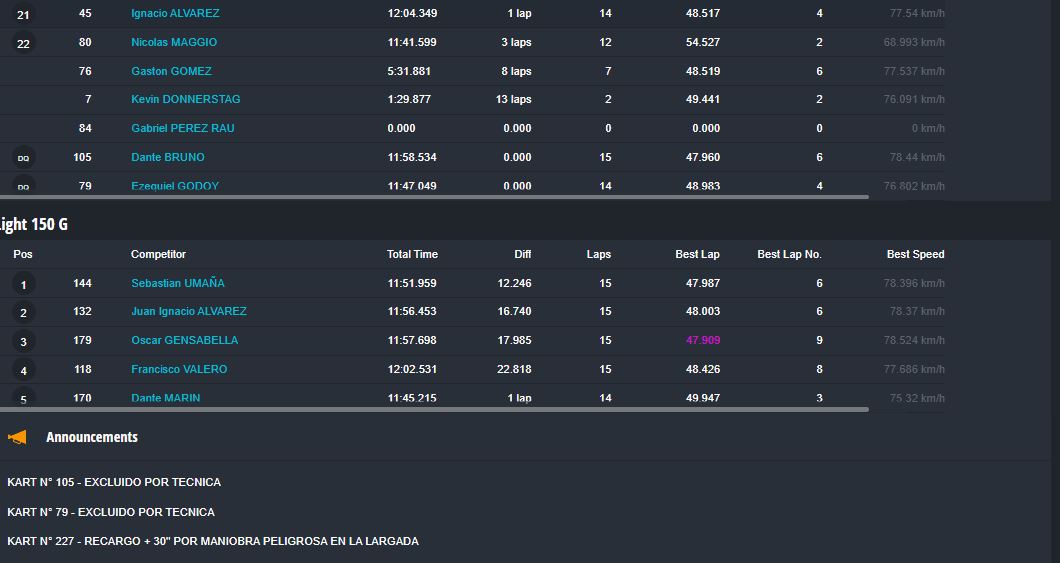Open competitor Sebastian UMAÑA's details

178,283
